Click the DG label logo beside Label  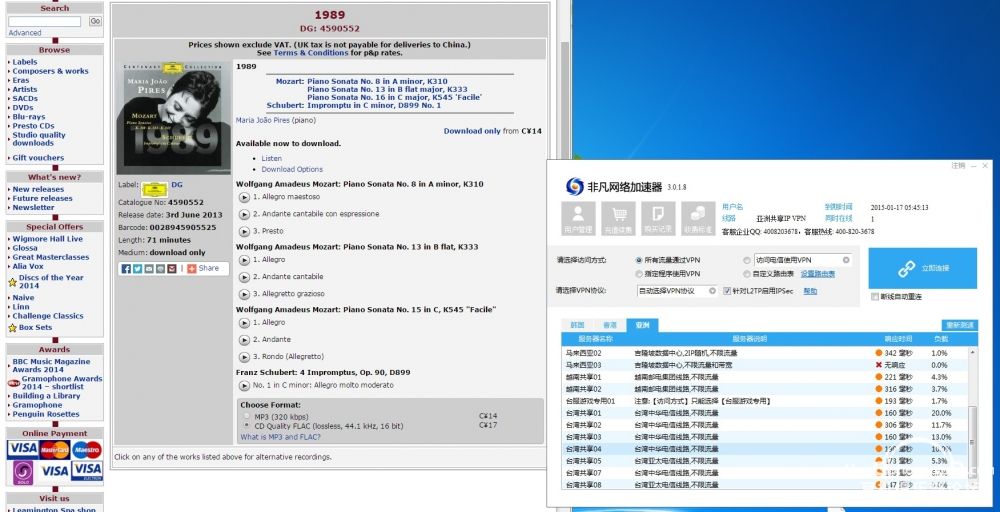pyautogui.click(x=154, y=189)
